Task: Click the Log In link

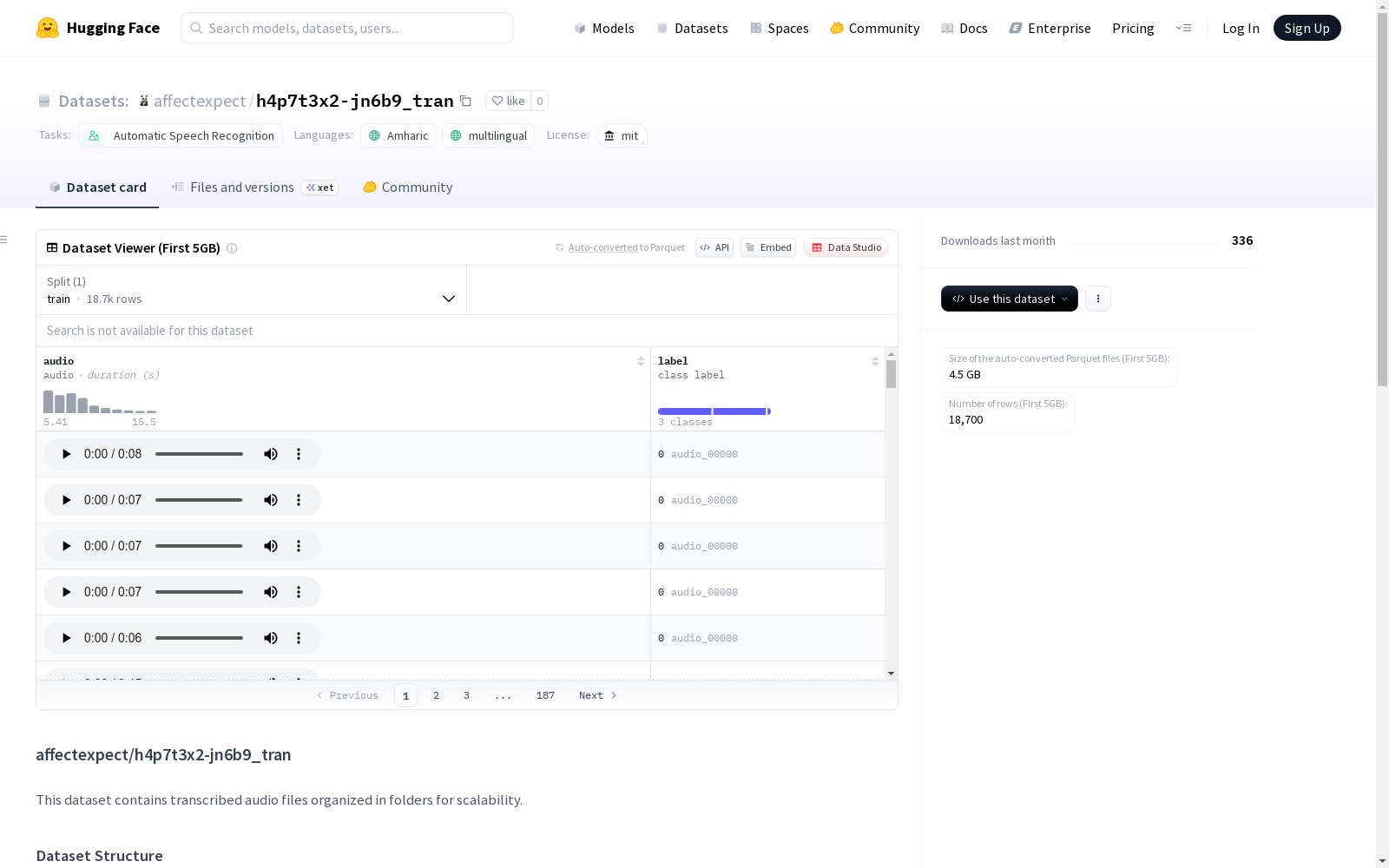Action: [1241, 28]
